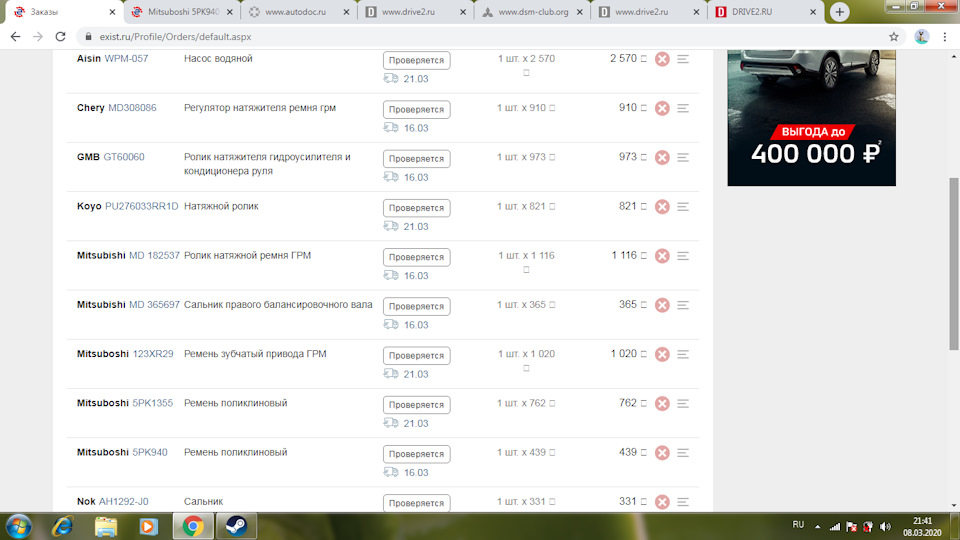Click the delivery truck icon for Aisin WPM-057
Viewport: 960px width, 540px height.
pos(391,78)
